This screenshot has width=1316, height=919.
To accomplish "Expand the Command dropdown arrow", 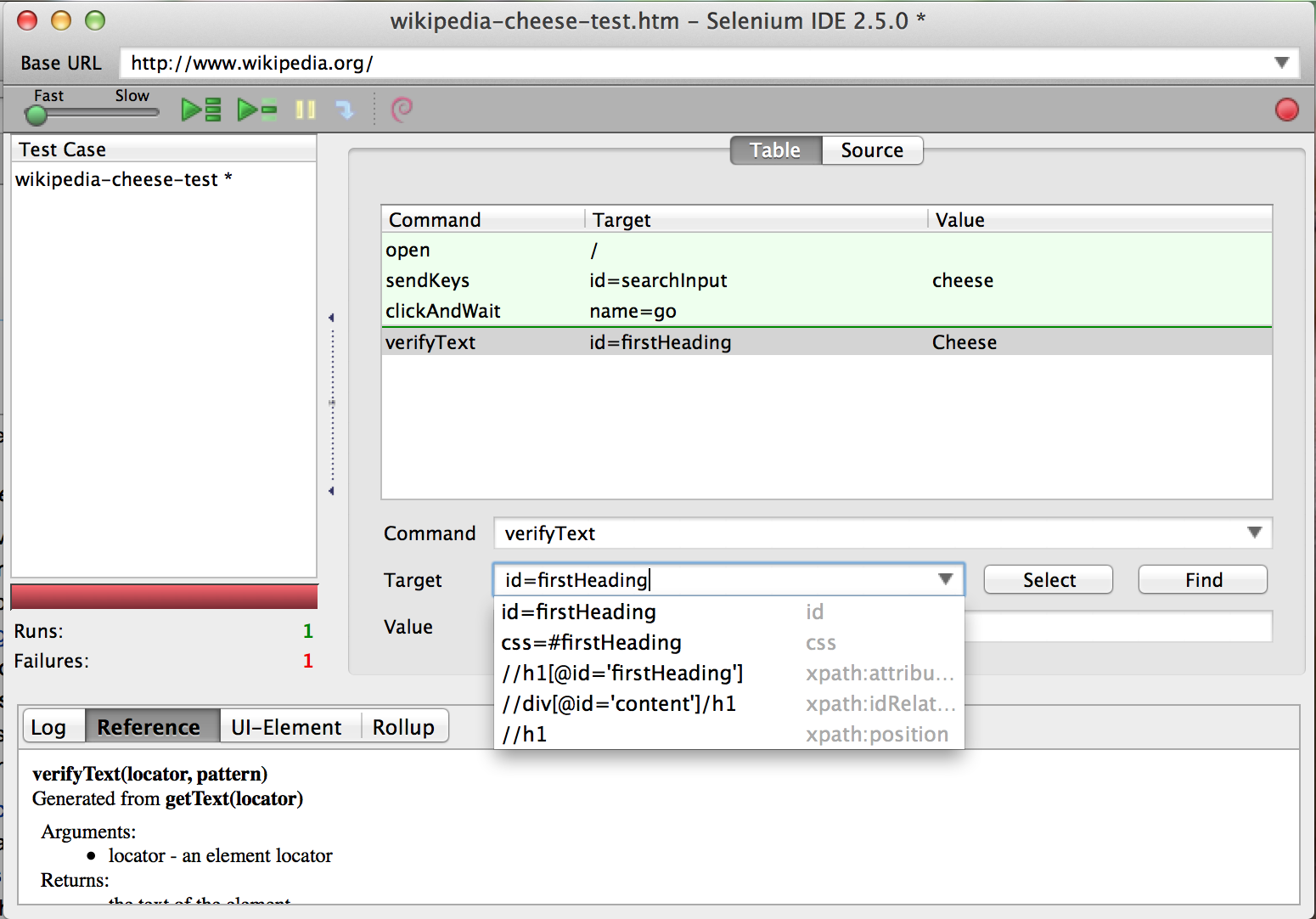I will click(1254, 533).
